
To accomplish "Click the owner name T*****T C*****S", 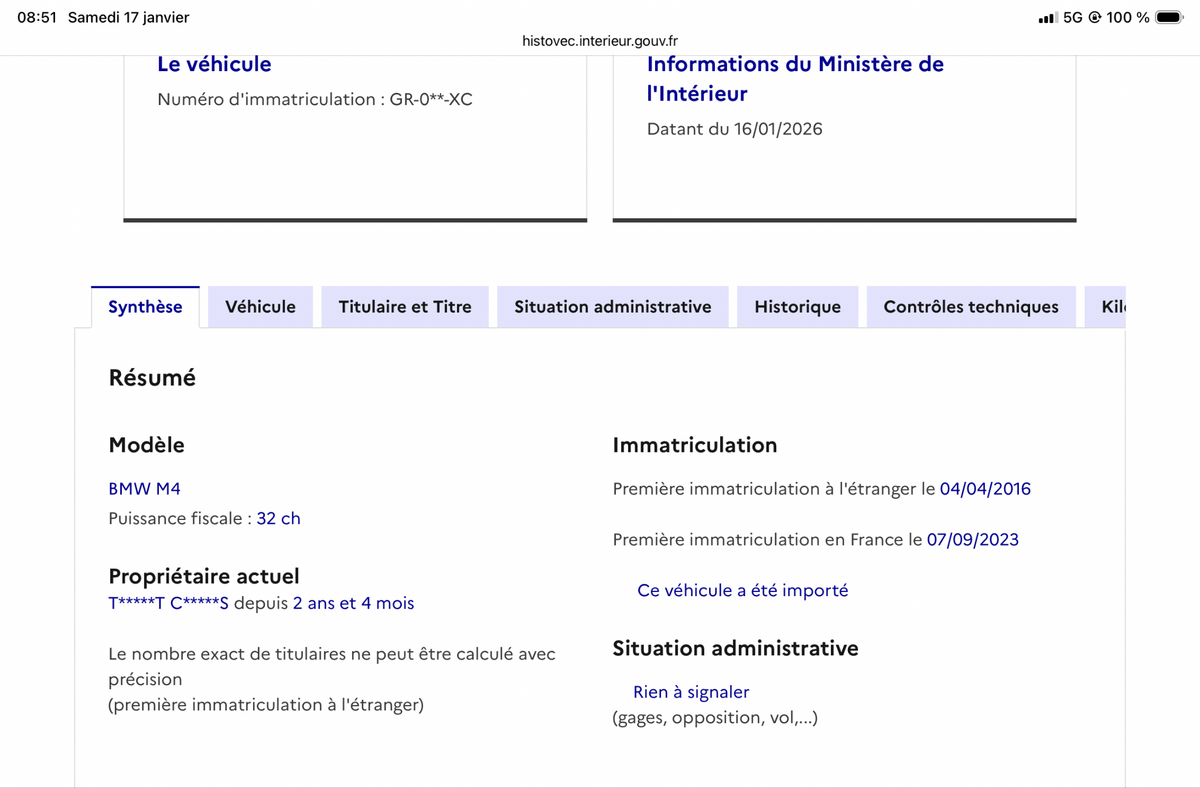I will click(168, 603).
